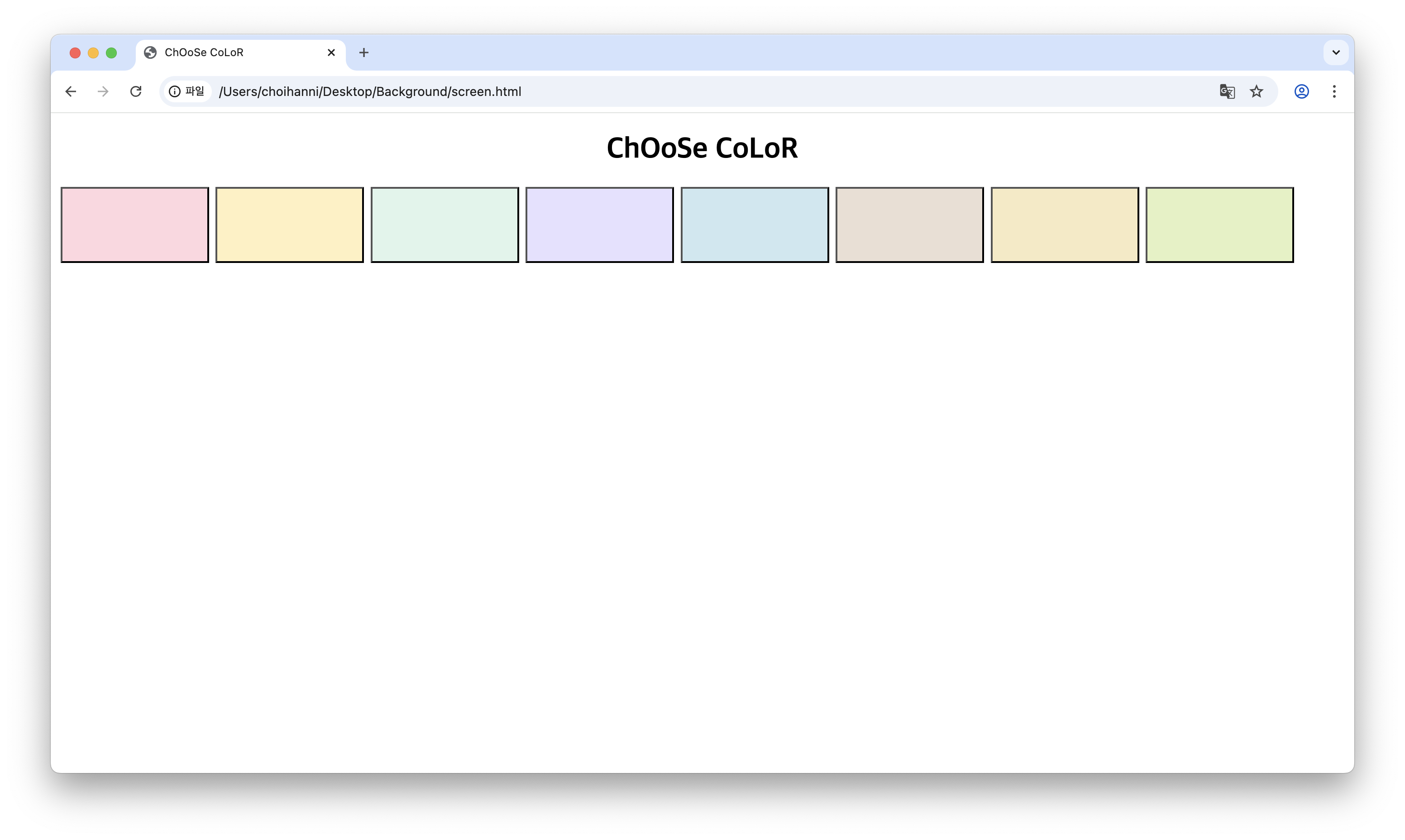Pick the lavender color box

click(599, 225)
